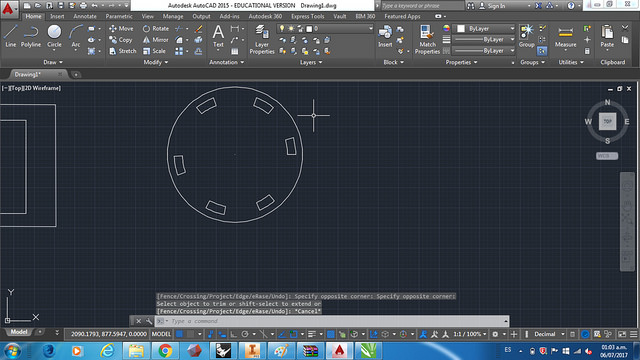
Task: Toggle the WCS indicator under the ViewCube
Action: click(607, 156)
